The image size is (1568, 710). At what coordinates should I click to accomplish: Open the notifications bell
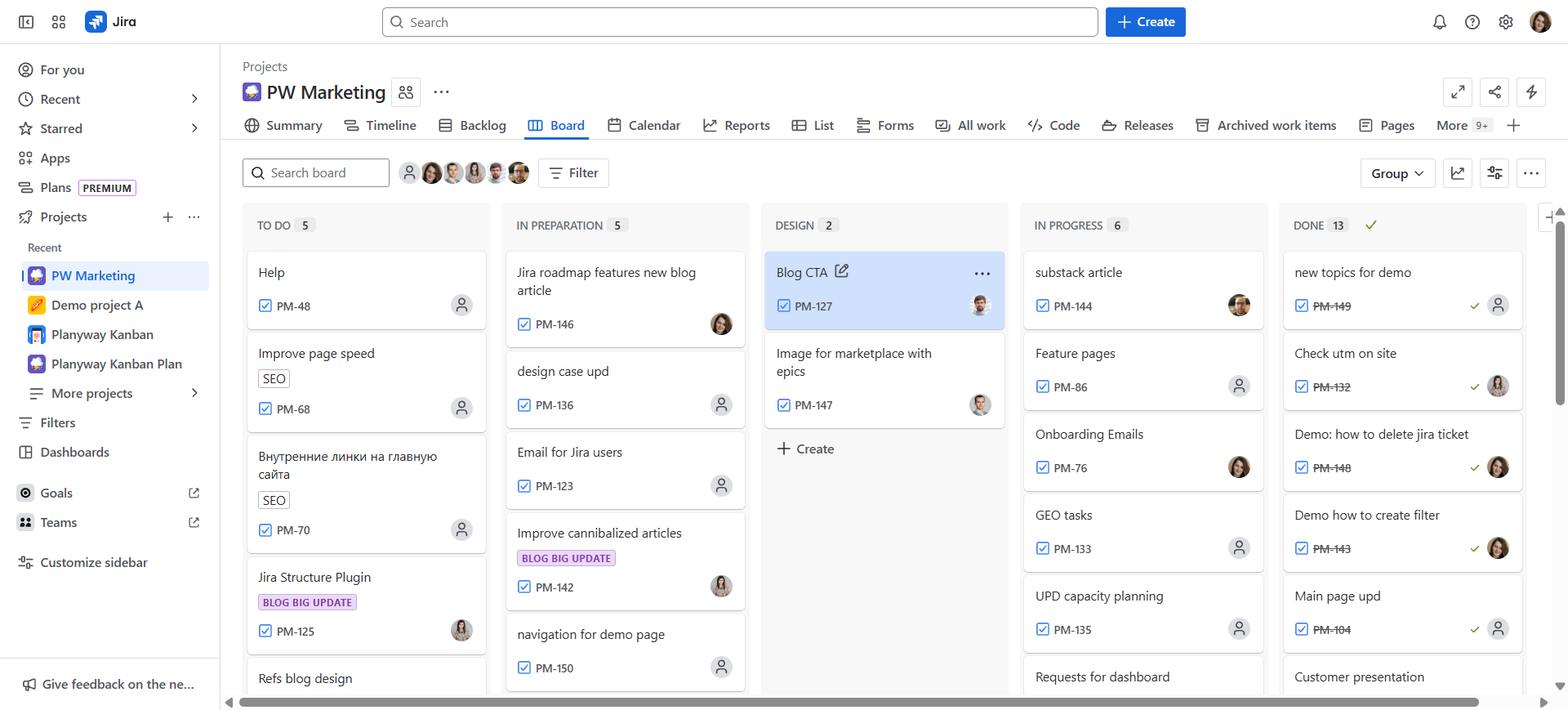1439,22
